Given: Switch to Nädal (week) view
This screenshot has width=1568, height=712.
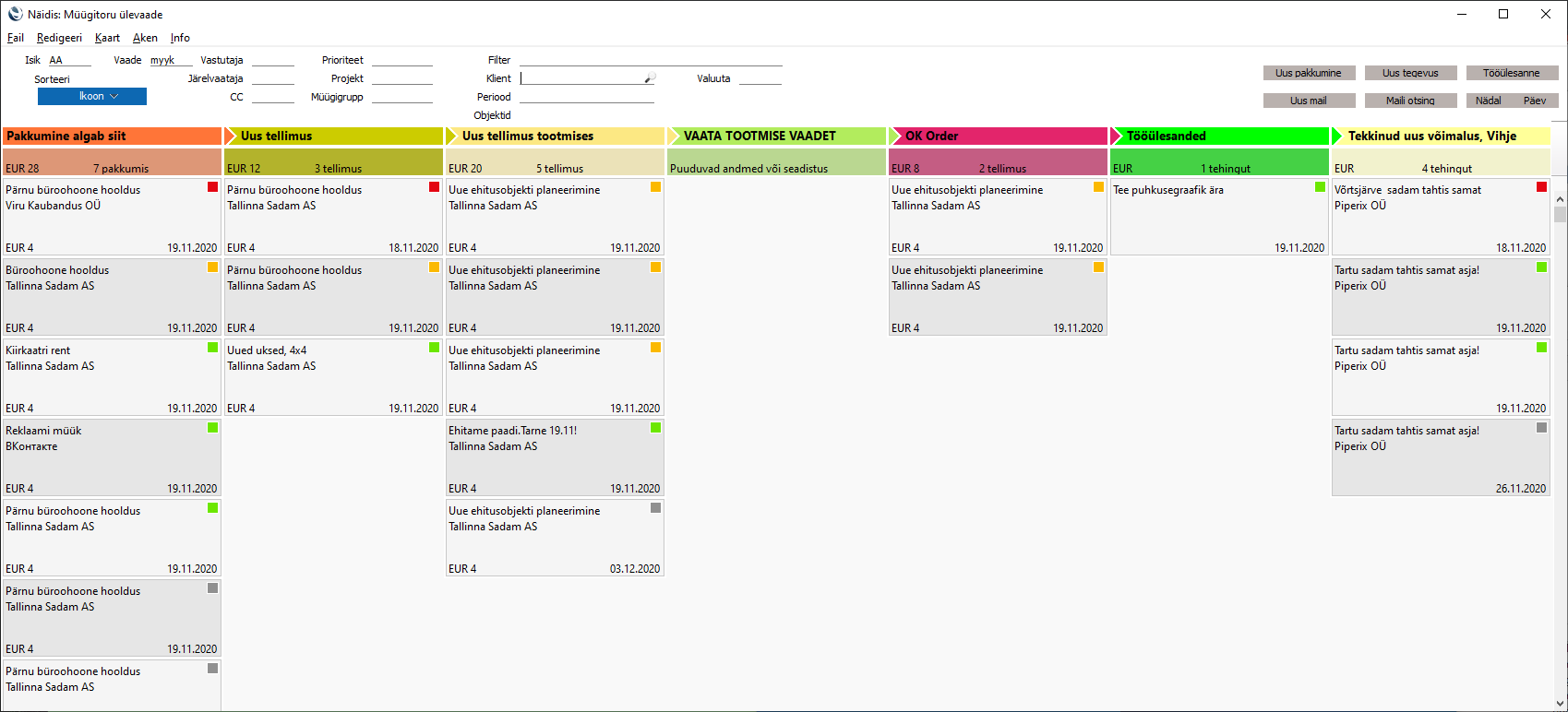Looking at the screenshot, I should tap(1488, 101).
